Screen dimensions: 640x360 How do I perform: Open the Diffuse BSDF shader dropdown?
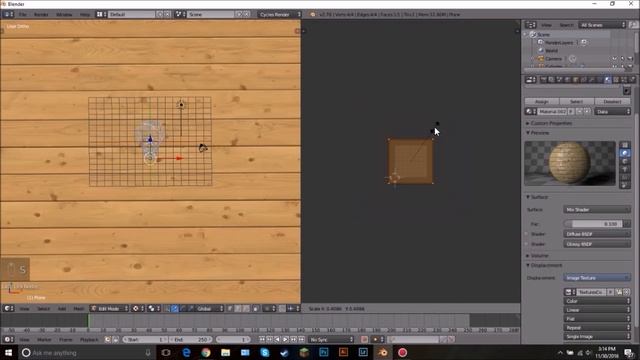597,234
